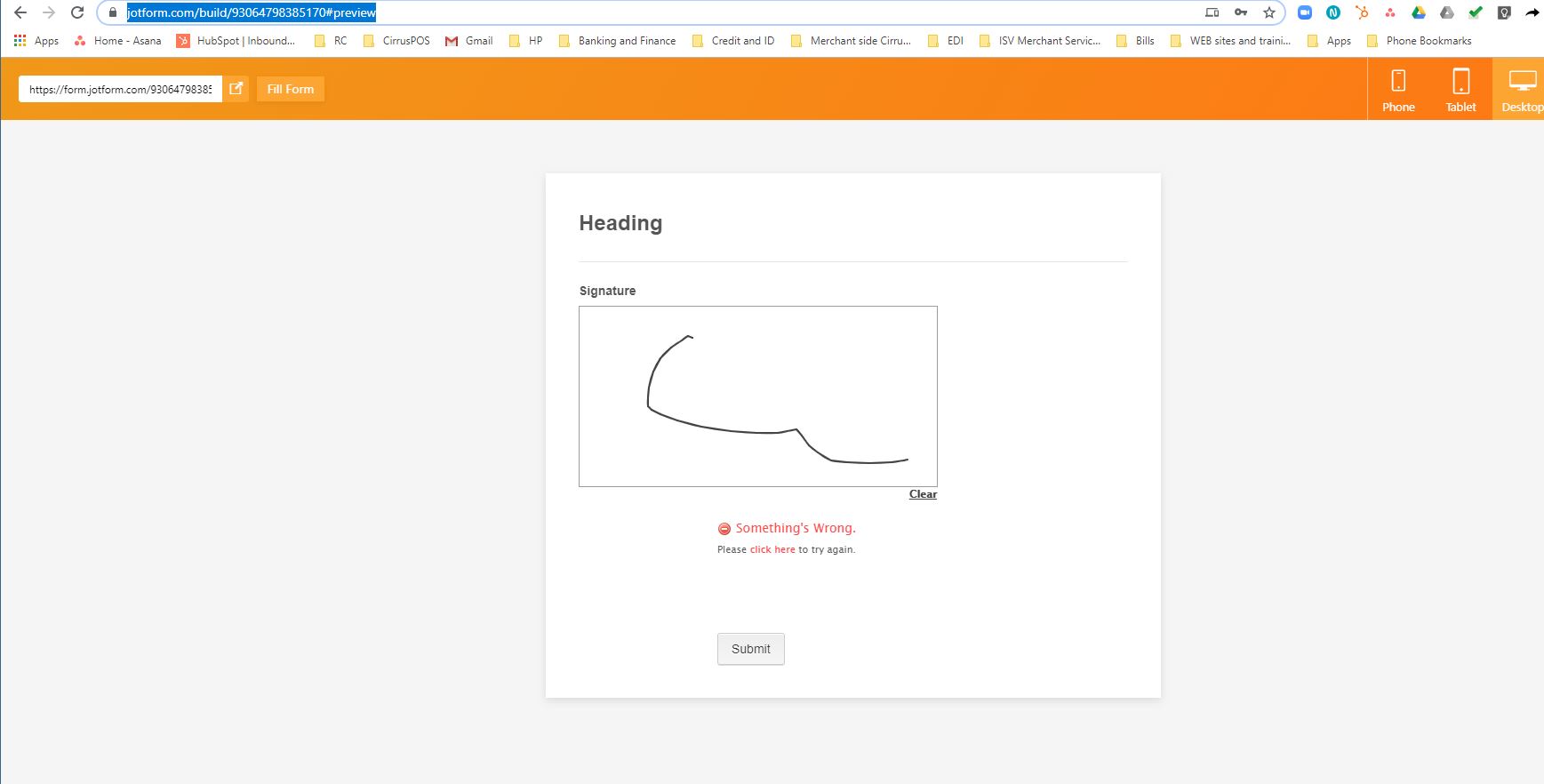Open the CirrusPOS bookmark folder

pyautogui.click(x=396, y=41)
